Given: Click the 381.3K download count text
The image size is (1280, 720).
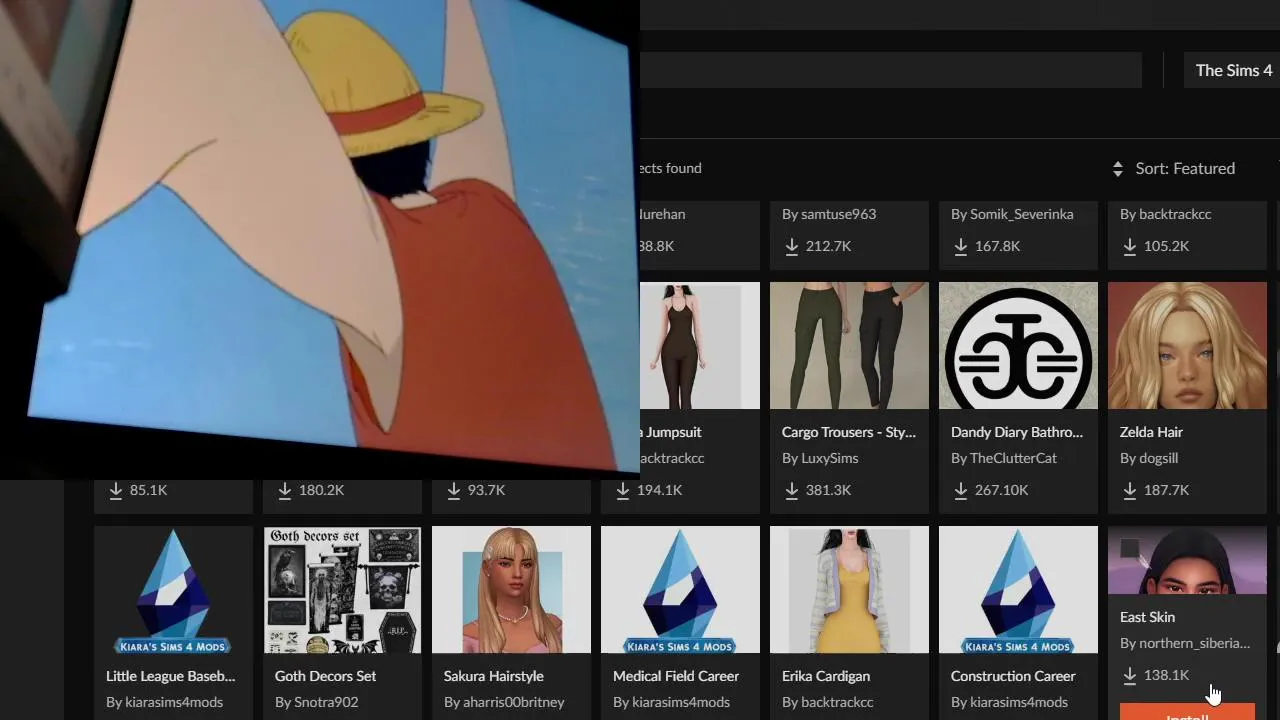Looking at the screenshot, I should pyautogui.click(x=828, y=490).
